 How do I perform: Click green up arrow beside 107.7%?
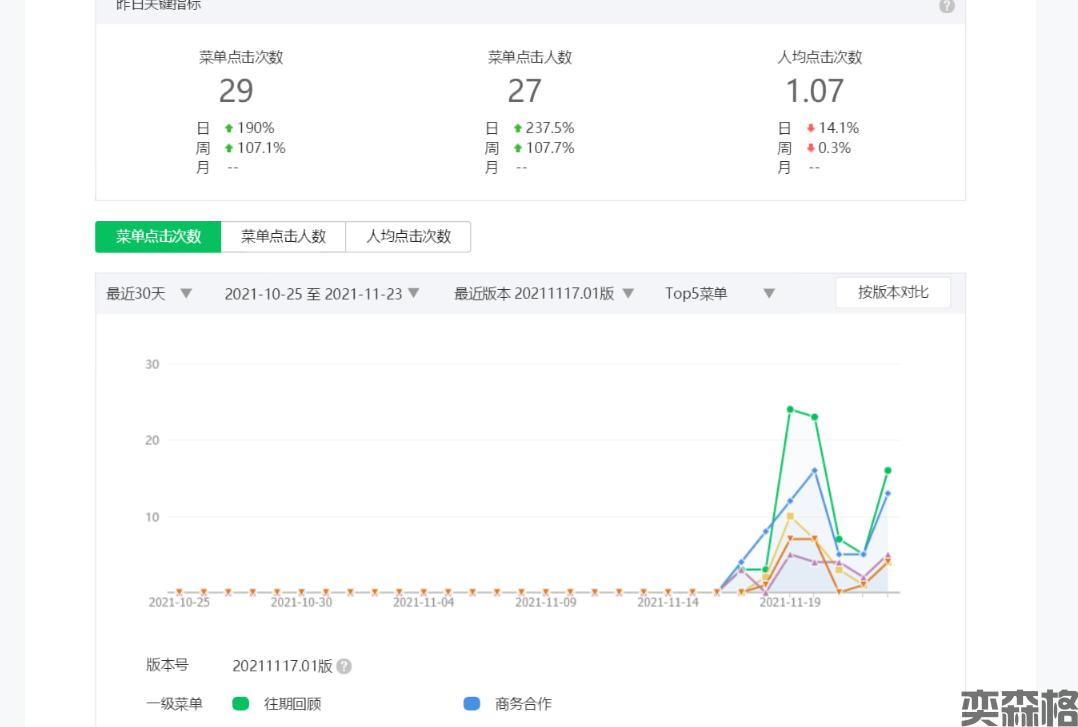tap(518, 148)
